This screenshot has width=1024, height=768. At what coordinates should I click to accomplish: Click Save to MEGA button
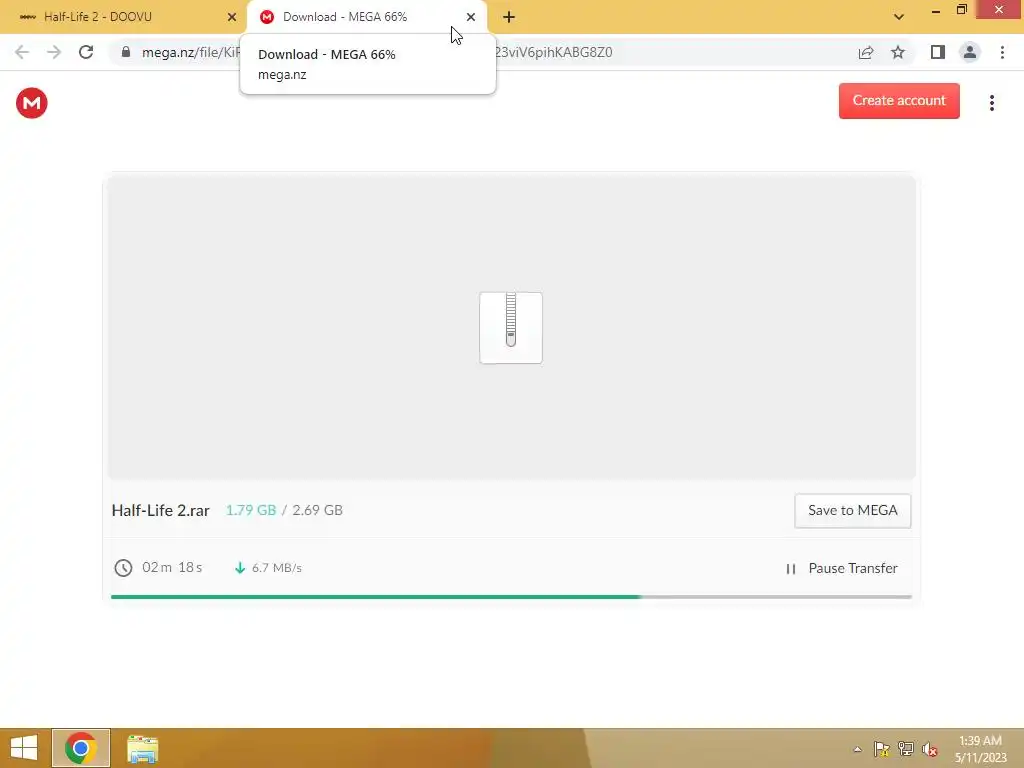tap(852, 511)
